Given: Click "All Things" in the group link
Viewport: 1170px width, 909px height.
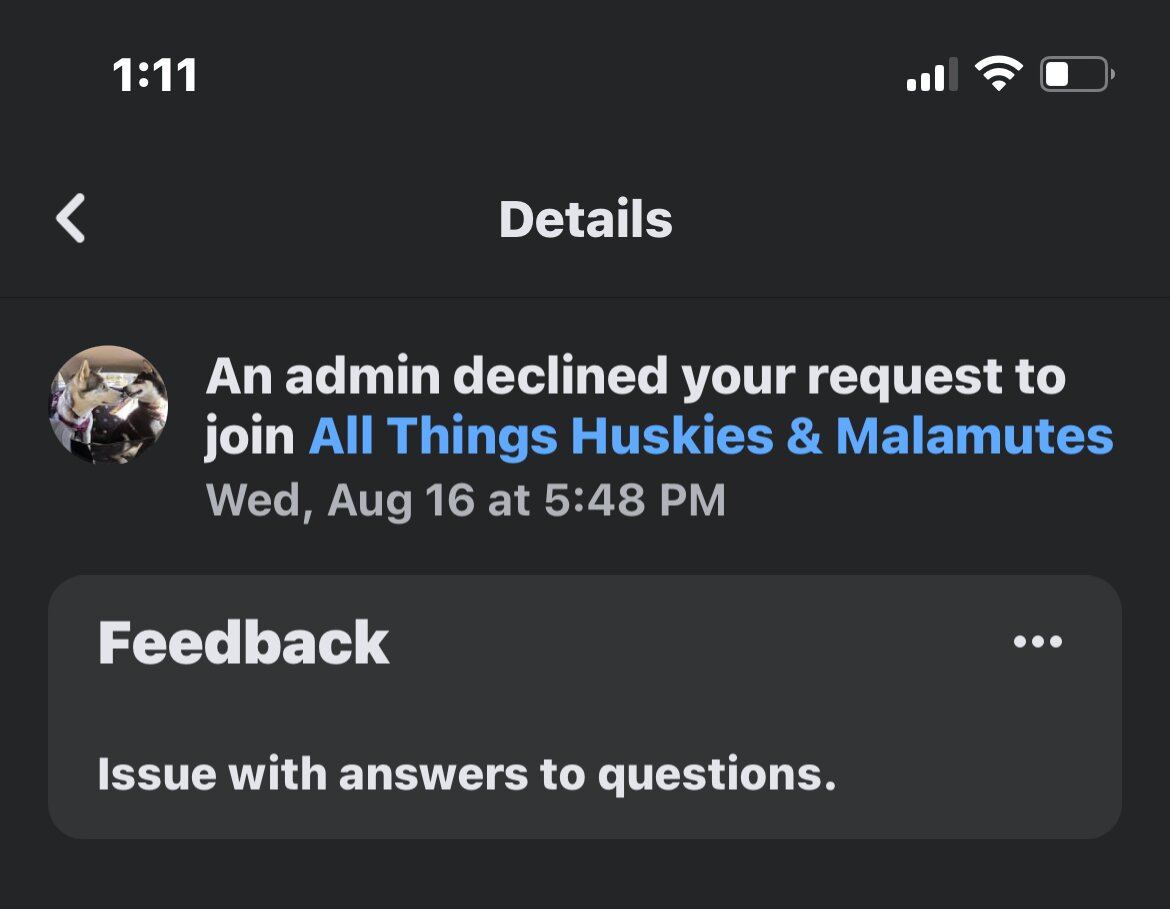Looking at the screenshot, I should [432, 437].
